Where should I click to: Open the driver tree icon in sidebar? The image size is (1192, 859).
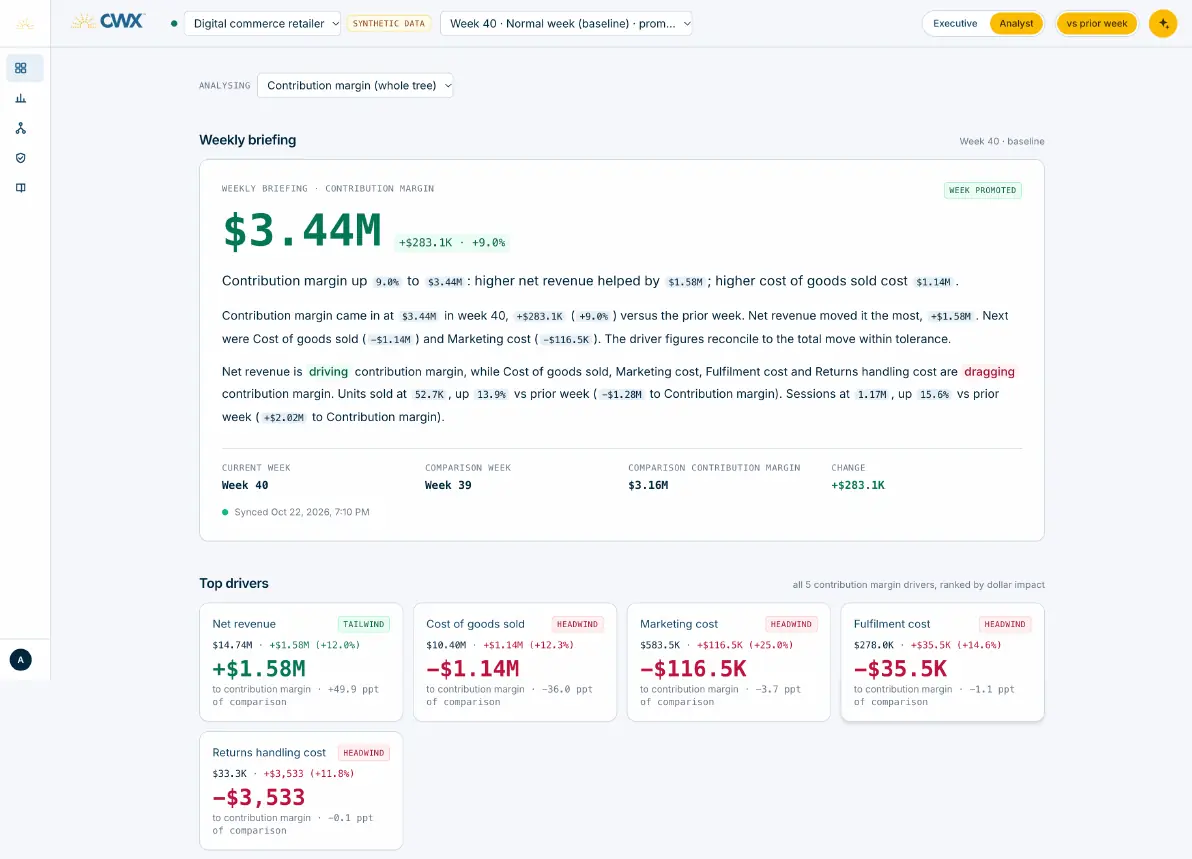(x=21, y=128)
